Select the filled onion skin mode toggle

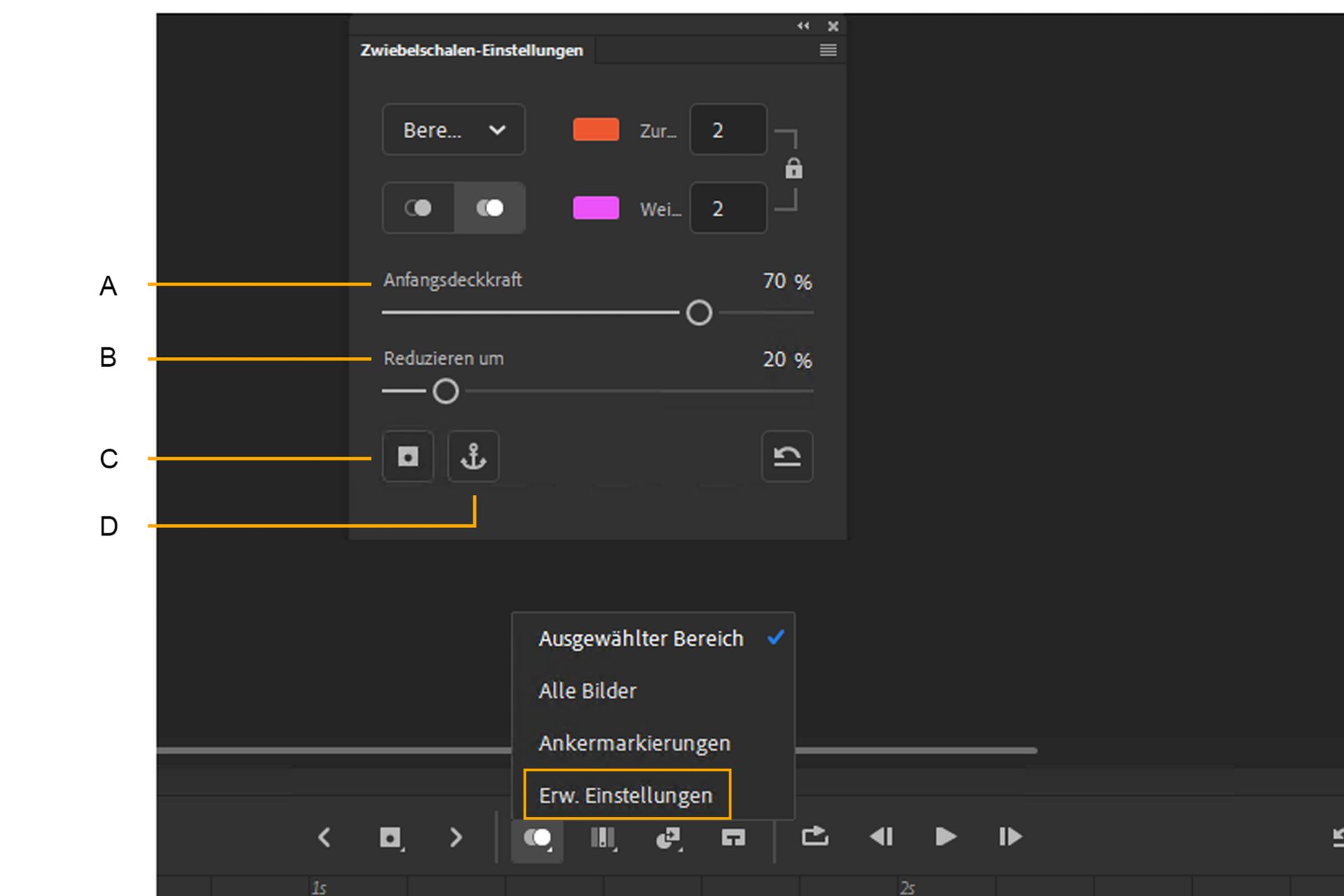click(490, 208)
